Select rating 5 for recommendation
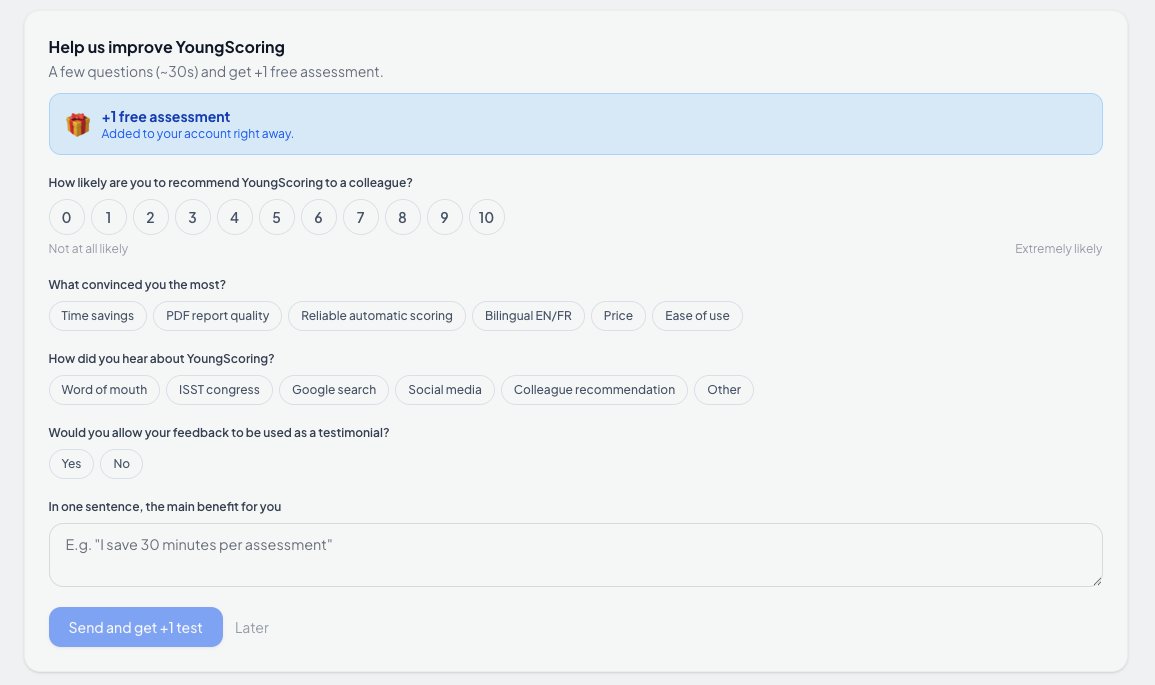This screenshot has height=685, width=1155. coord(276,217)
